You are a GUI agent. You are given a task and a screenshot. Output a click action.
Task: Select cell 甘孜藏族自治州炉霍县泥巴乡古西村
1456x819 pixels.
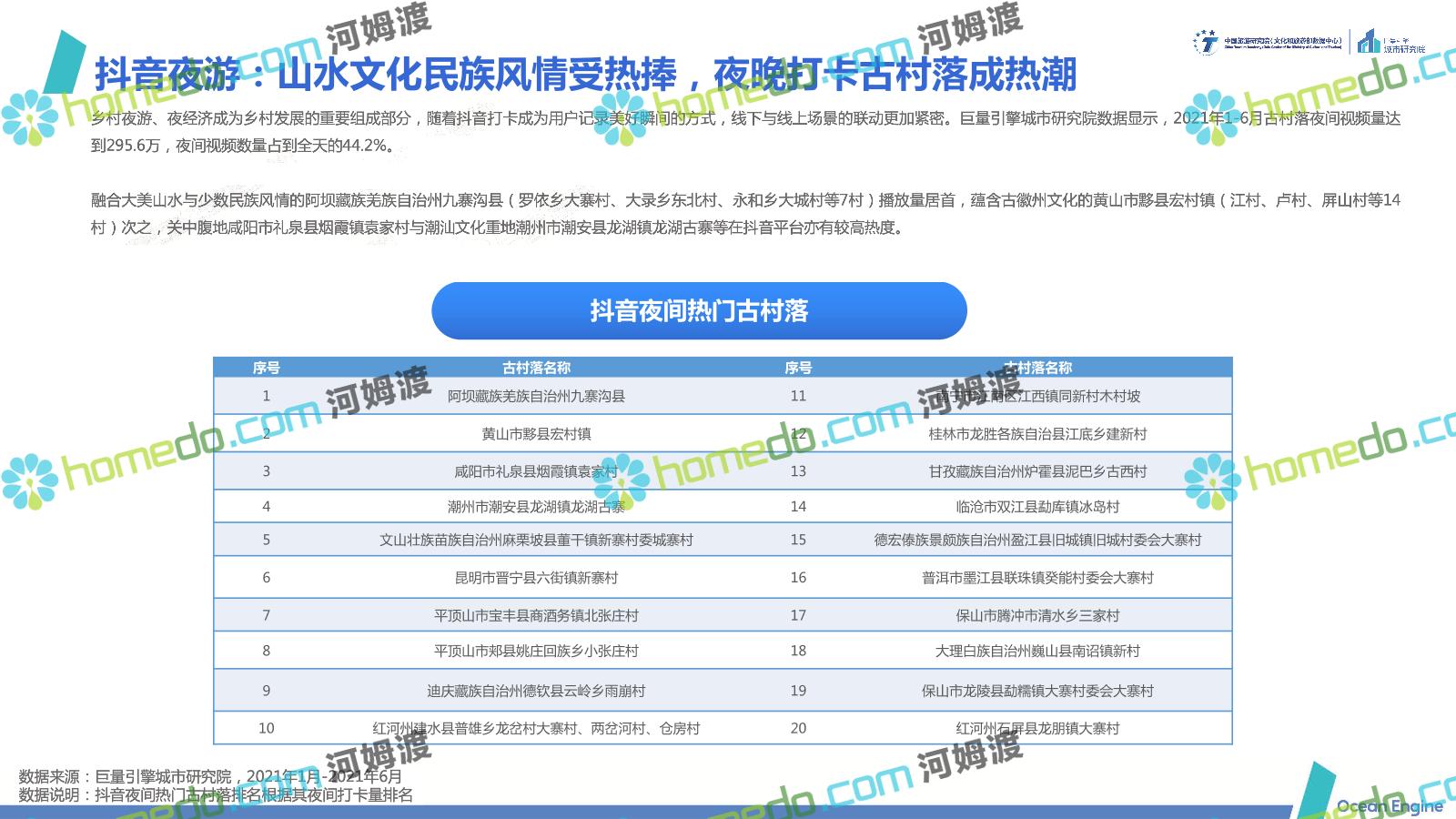1037,471
